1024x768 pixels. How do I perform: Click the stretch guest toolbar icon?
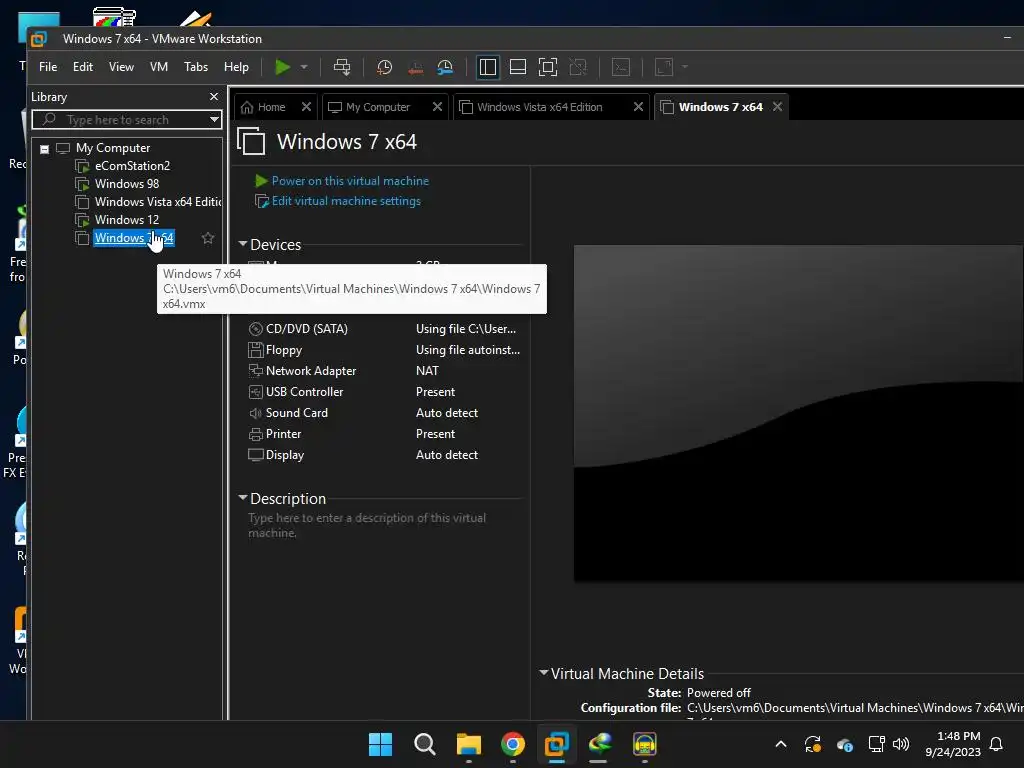click(664, 67)
